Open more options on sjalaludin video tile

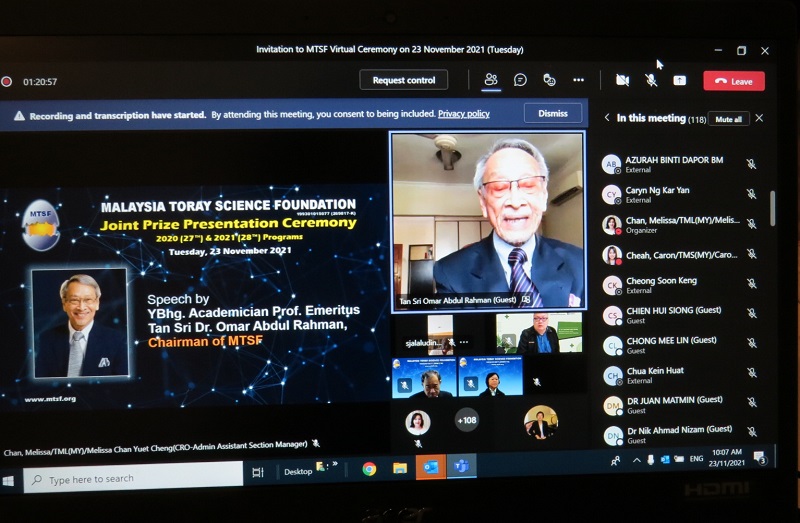(x=464, y=342)
